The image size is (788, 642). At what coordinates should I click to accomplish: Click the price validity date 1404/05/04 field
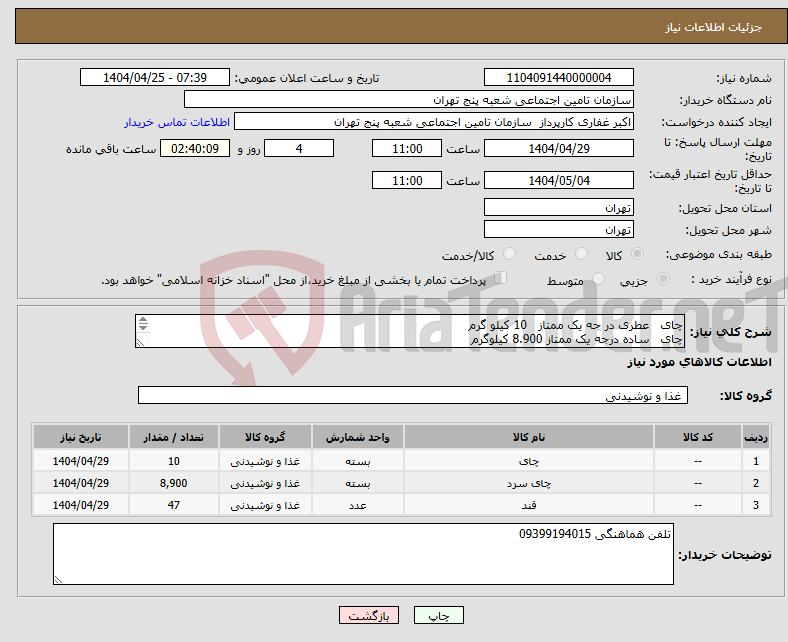tap(558, 180)
